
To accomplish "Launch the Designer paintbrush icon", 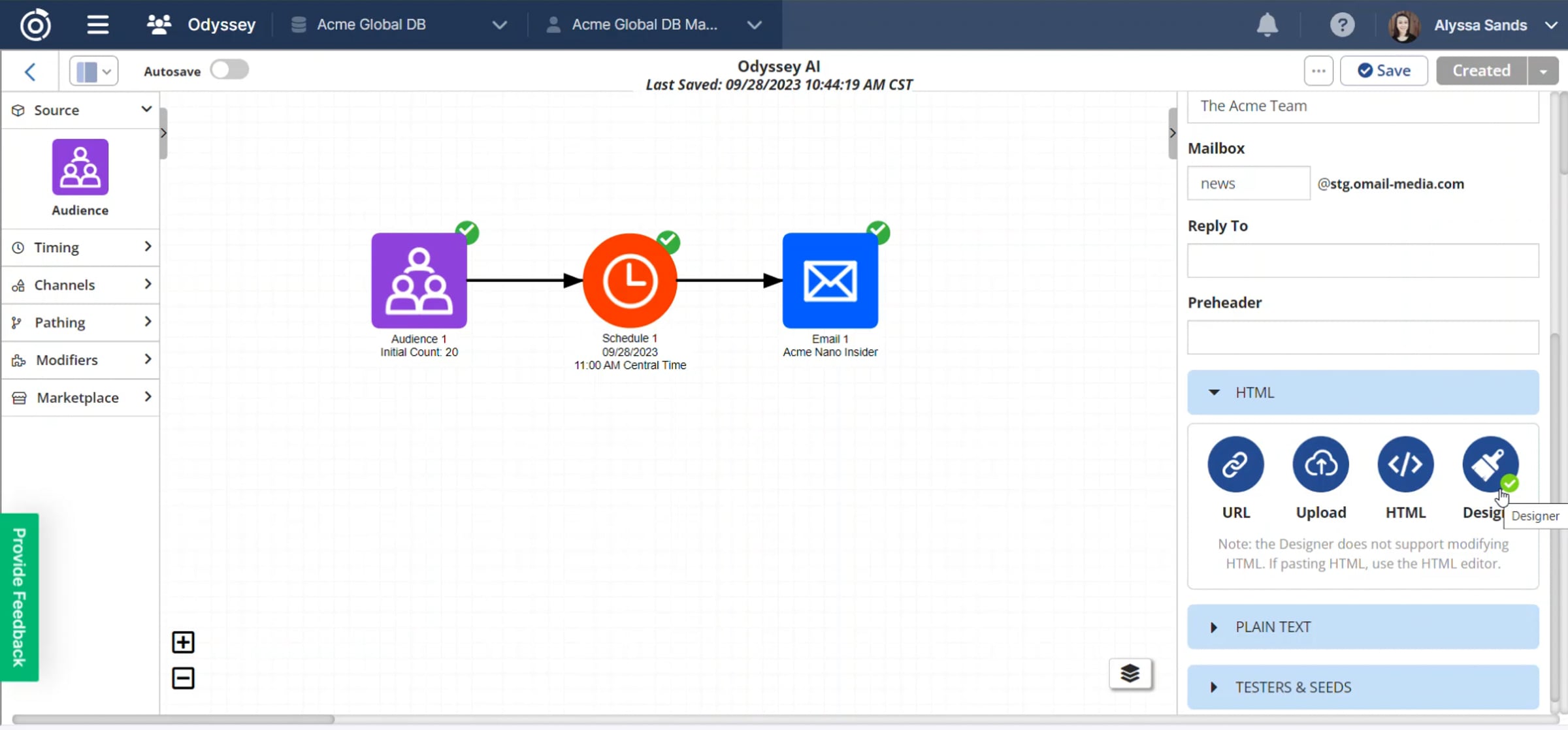I will [x=1490, y=464].
